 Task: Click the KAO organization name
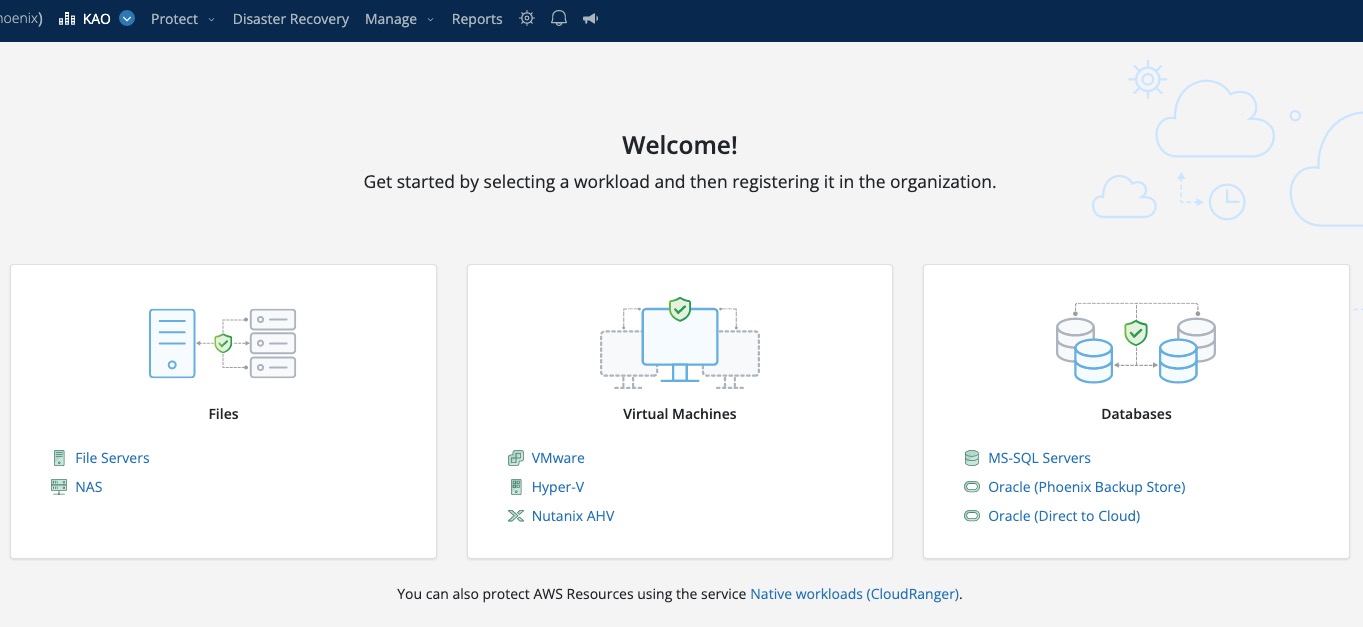tap(97, 19)
